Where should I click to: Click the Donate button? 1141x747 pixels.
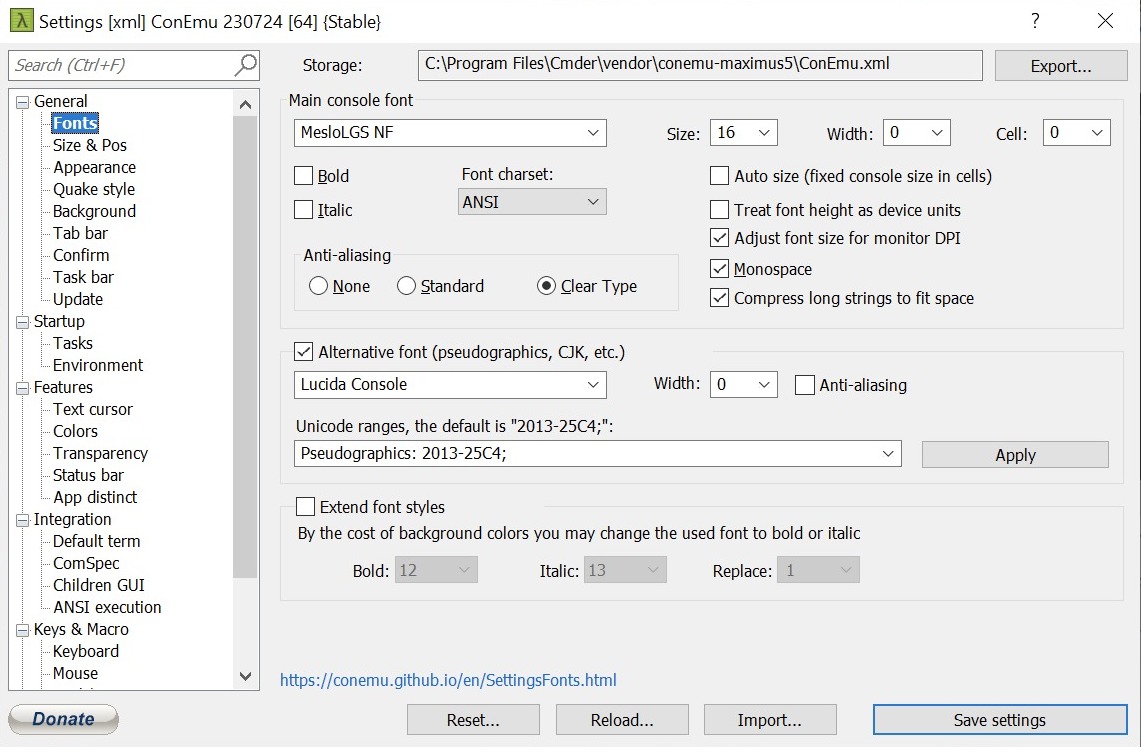tap(63, 719)
